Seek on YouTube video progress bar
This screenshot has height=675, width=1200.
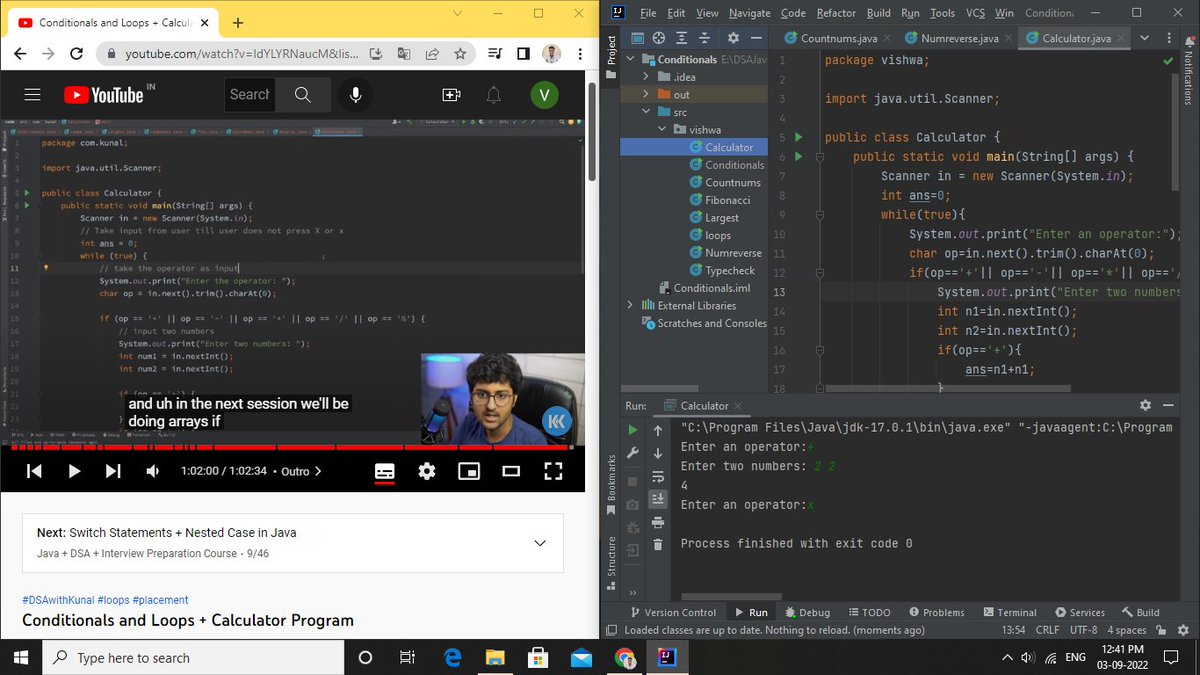point(292,447)
